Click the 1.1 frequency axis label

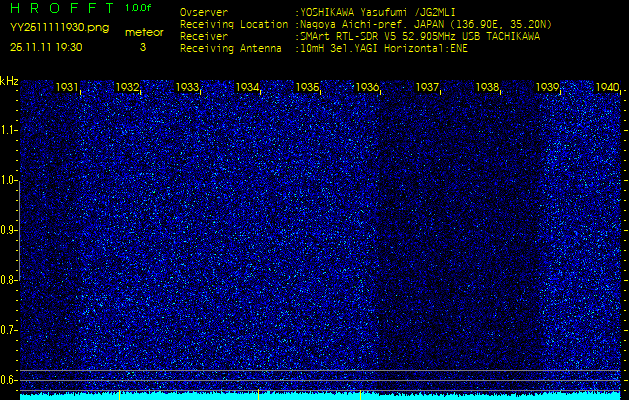pos(8,130)
